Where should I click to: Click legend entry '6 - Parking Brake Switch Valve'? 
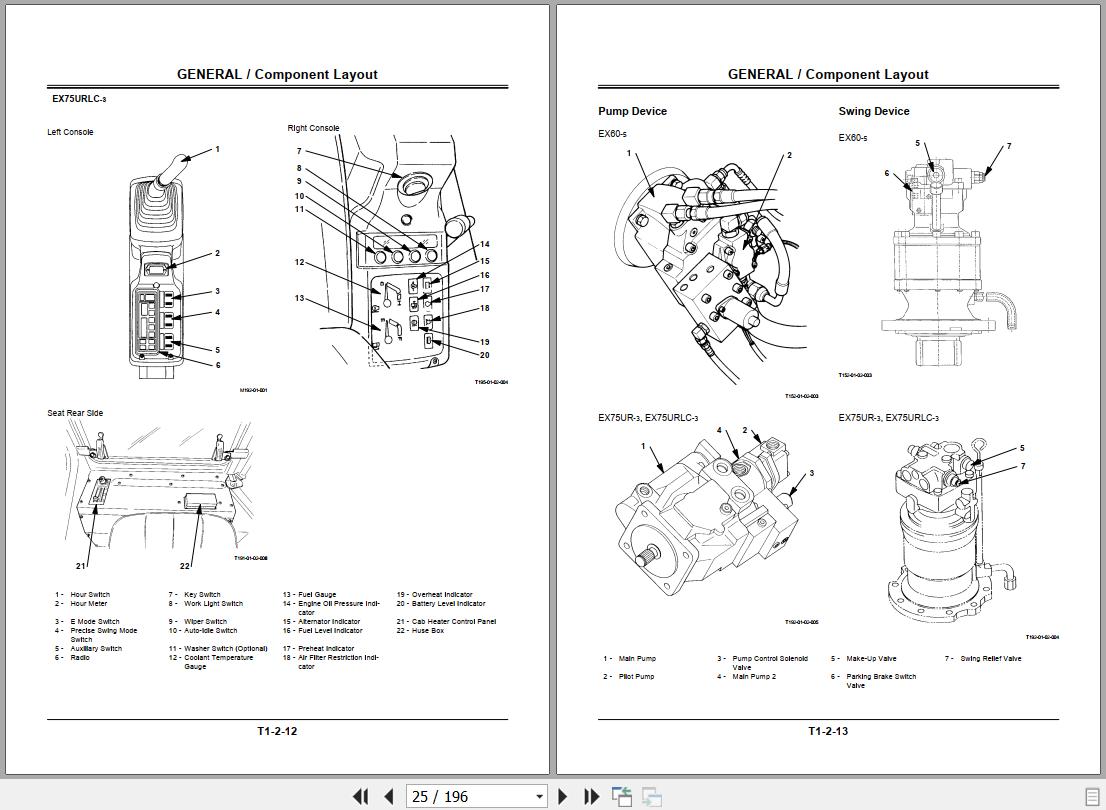point(873,681)
